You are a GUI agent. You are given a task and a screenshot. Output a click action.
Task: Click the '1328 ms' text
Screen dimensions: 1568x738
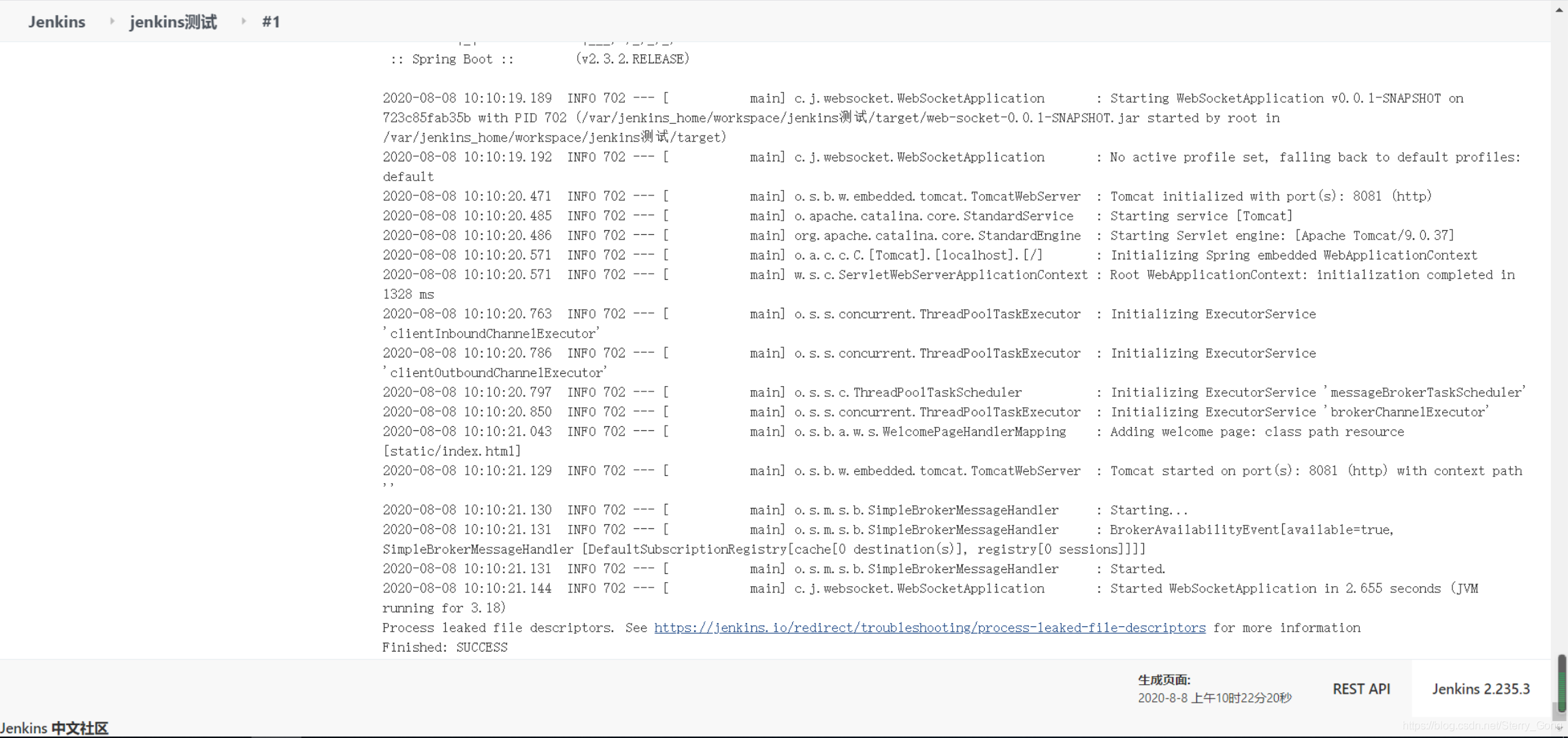pos(408,295)
